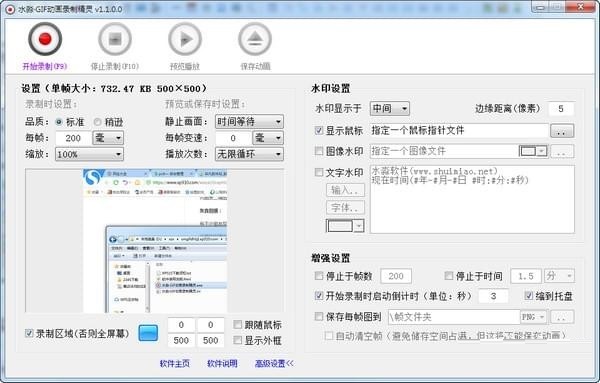
Task: Select the 标准 quality radio button
Action: [x=59, y=122]
